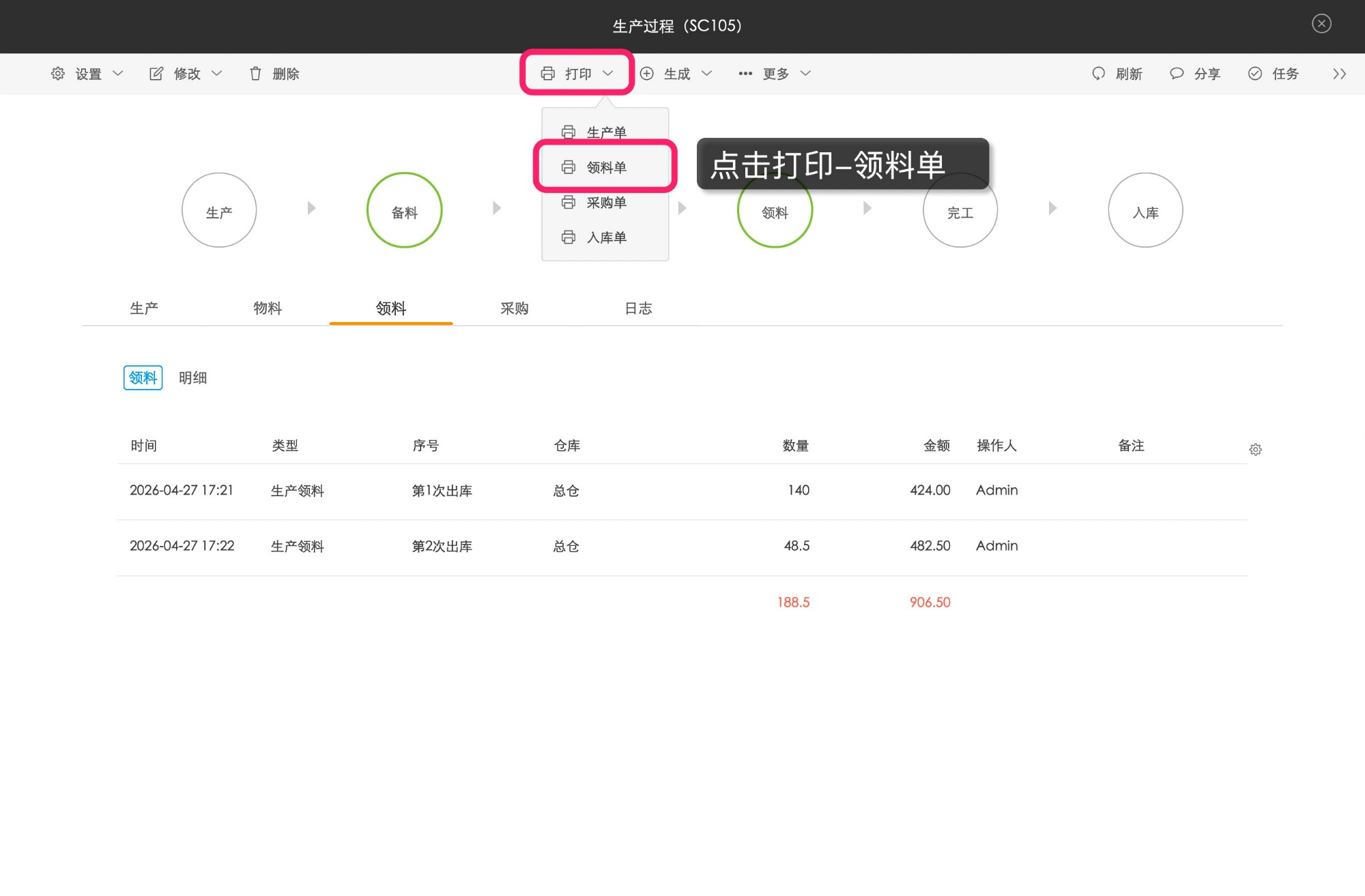
Task: Click the three-dot icon beside 更多
Action: tap(745, 73)
